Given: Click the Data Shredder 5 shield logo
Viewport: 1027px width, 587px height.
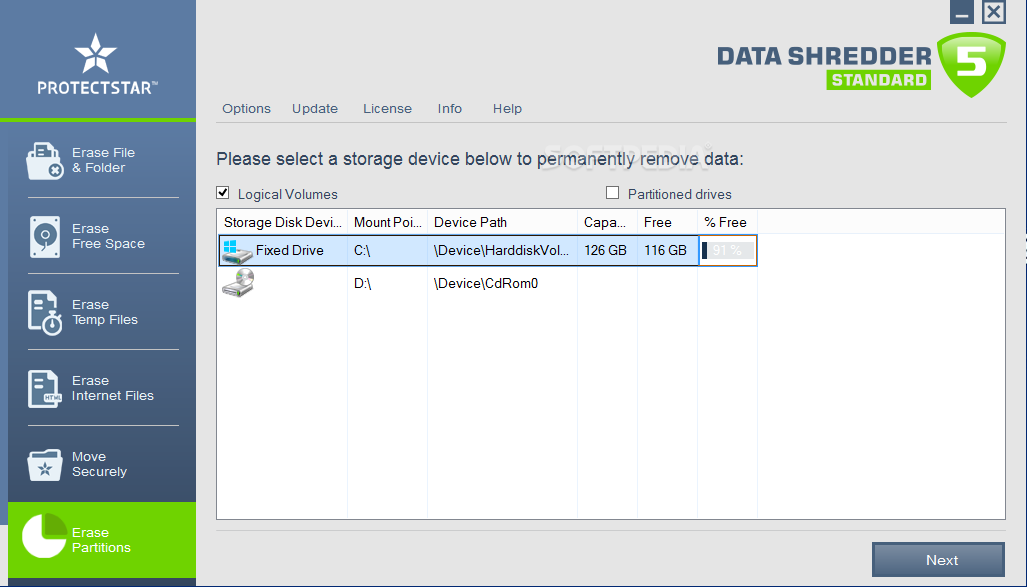Looking at the screenshot, I should pos(971,64).
